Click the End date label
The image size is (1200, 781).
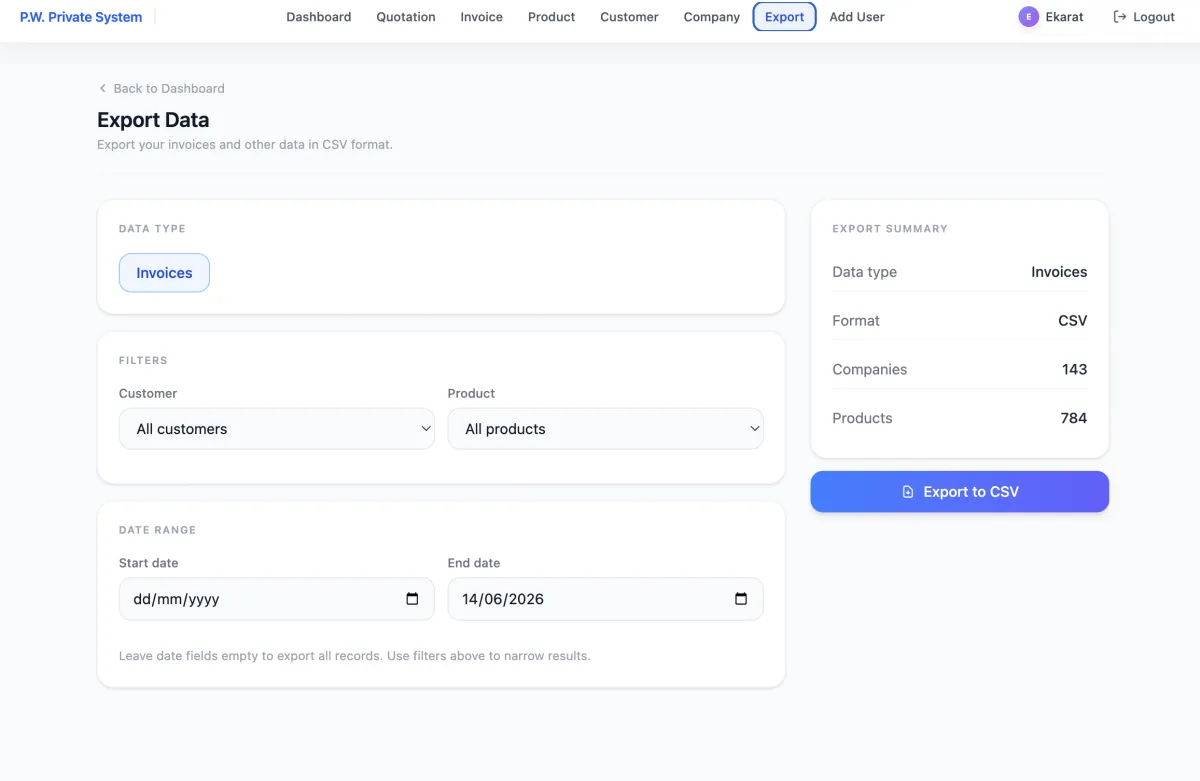tap(474, 563)
